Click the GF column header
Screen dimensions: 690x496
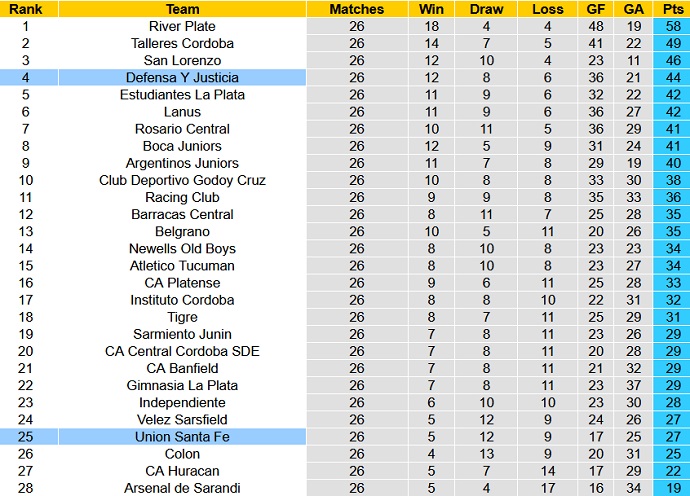point(596,9)
